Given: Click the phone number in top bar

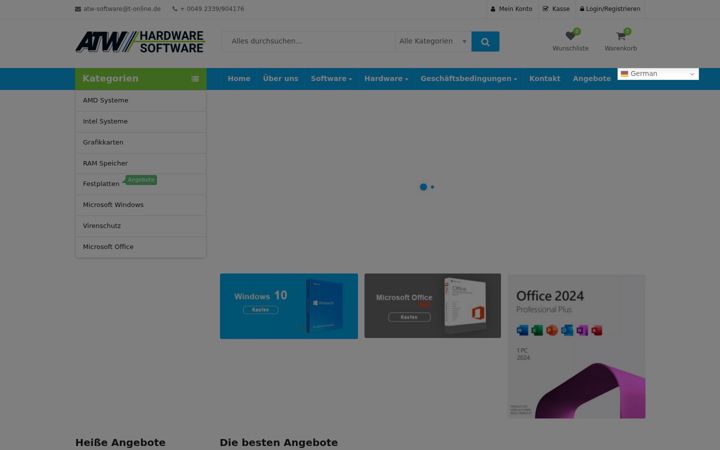Looking at the screenshot, I should (x=212, y=9).
